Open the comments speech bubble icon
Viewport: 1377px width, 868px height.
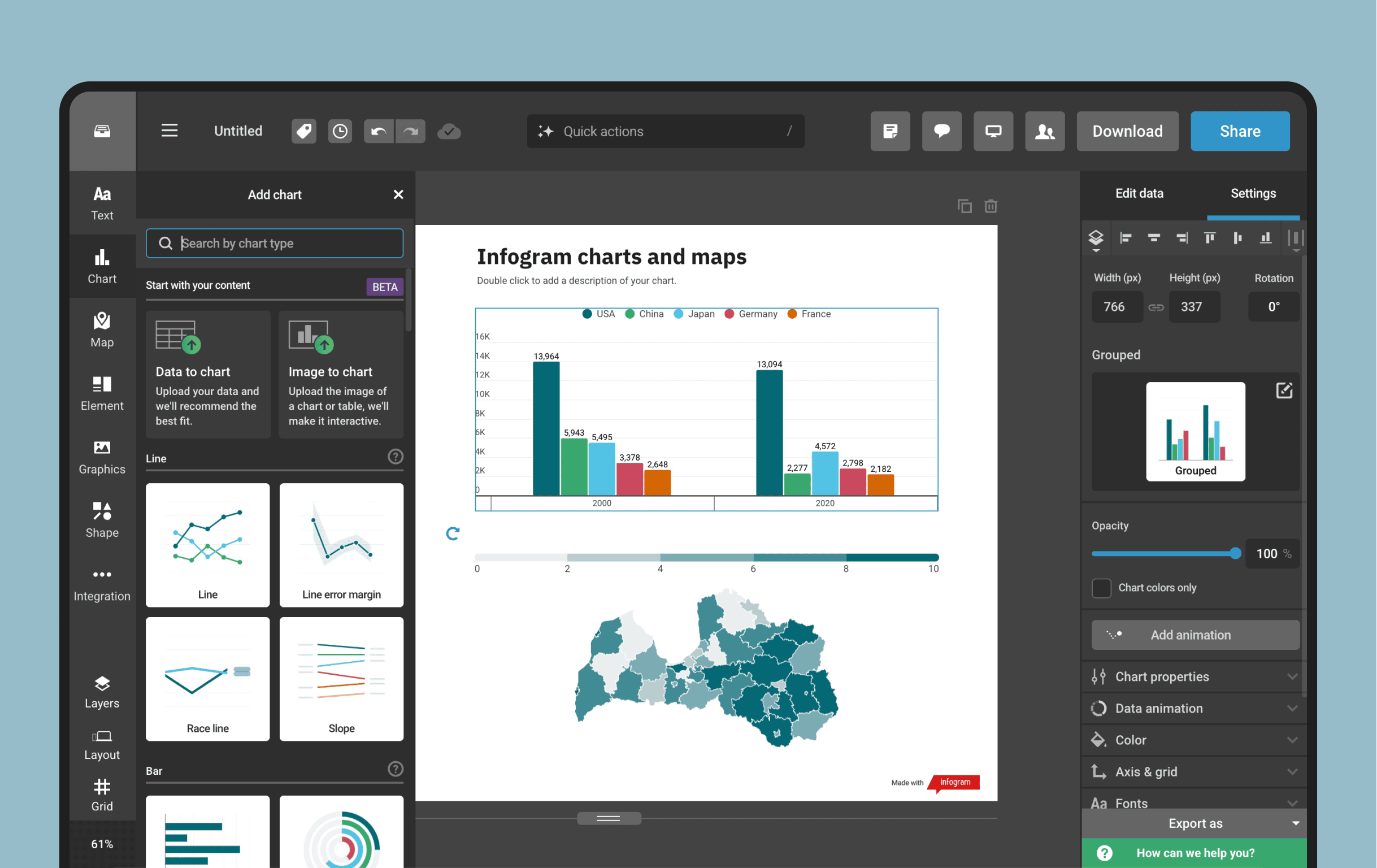point(941,132)
